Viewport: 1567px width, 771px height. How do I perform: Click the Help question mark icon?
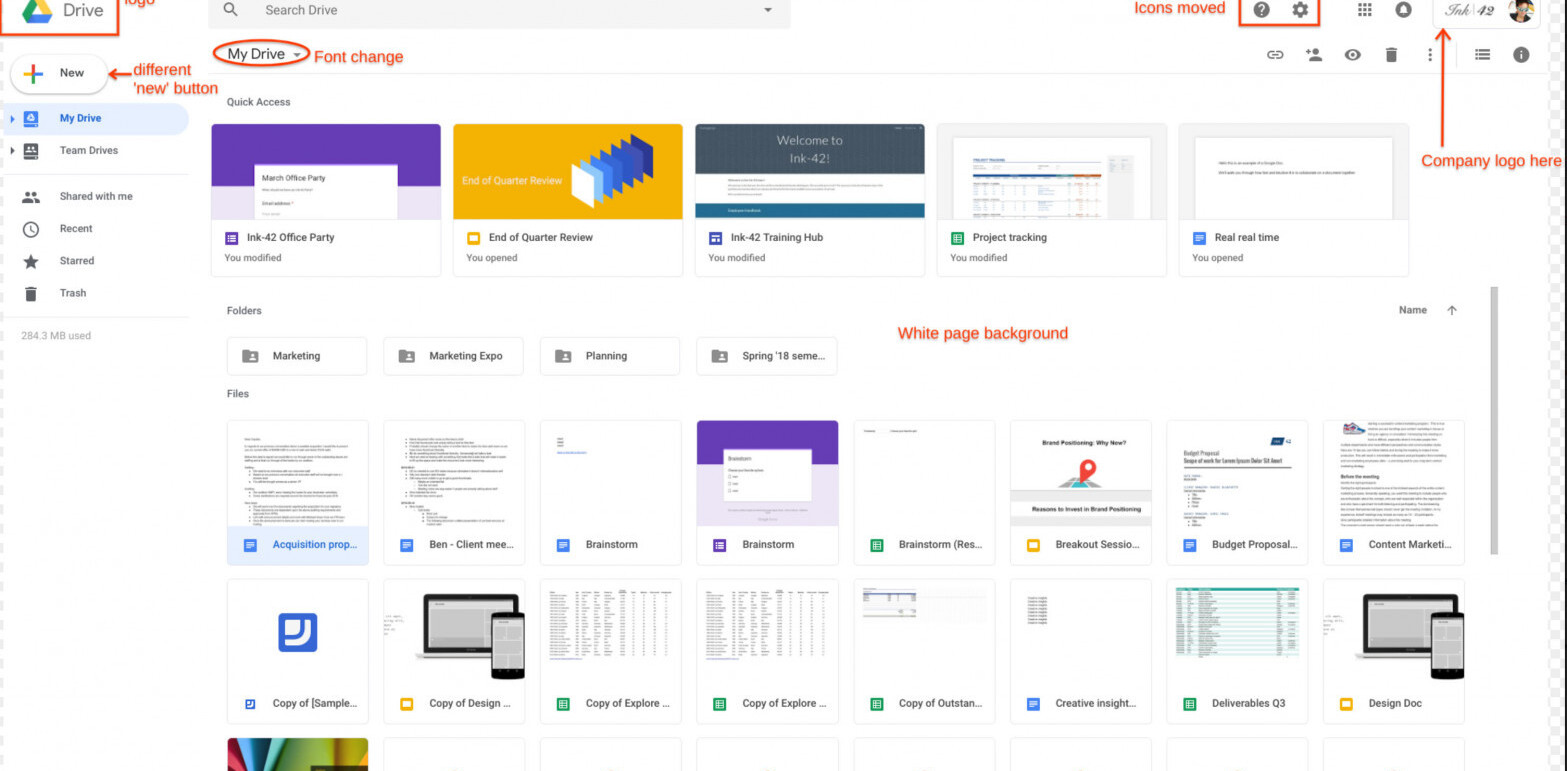[x=1261, y=11]
